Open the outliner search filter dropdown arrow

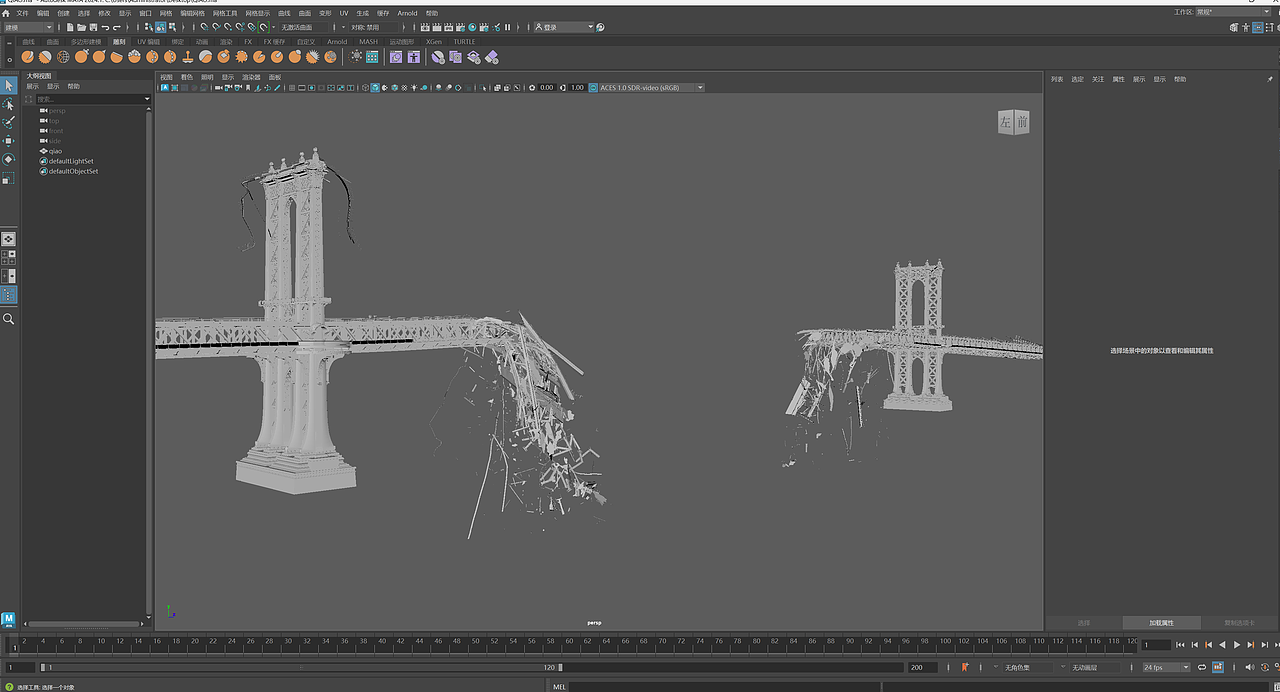click(147, 99)
